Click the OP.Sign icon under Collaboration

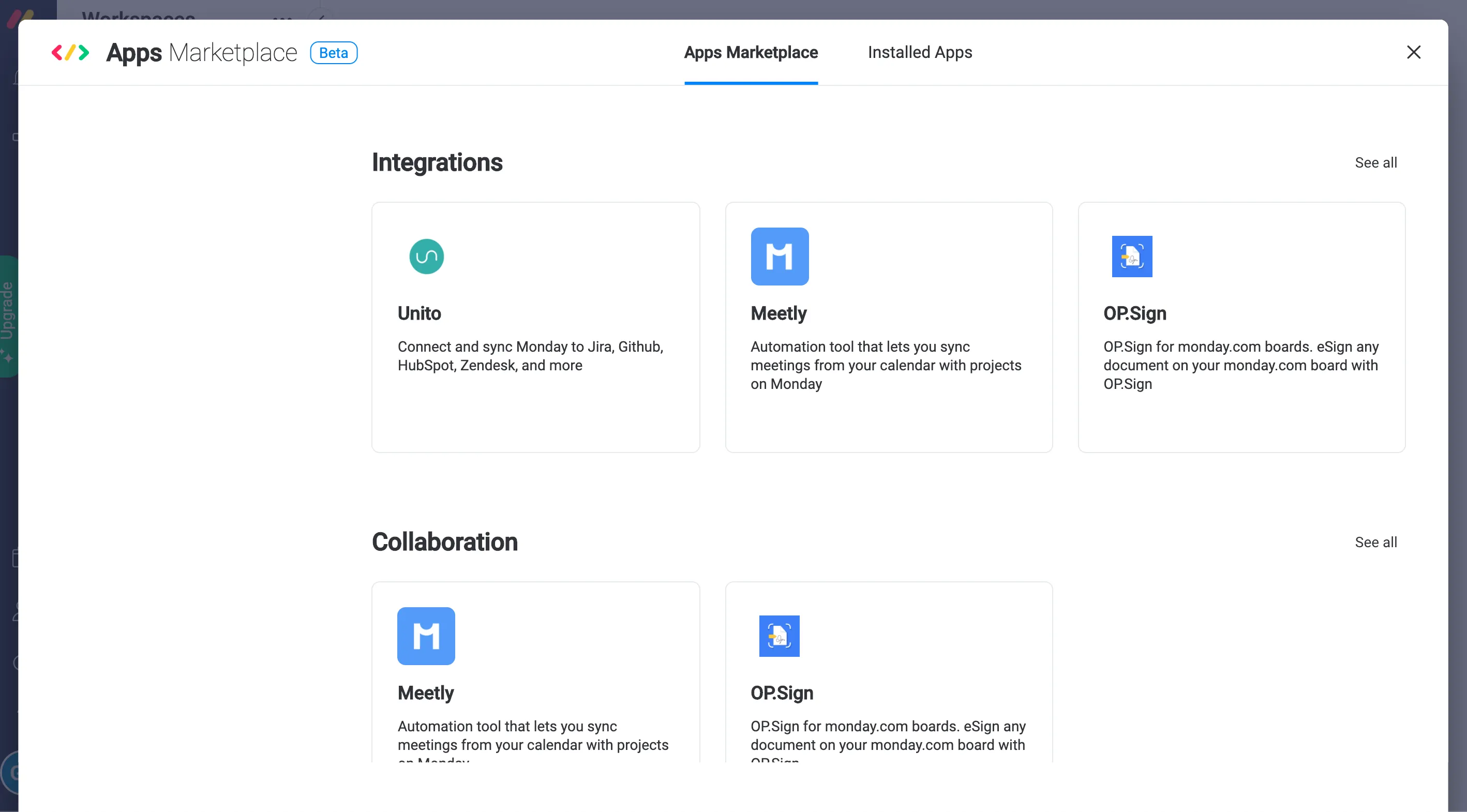[779, 636]
